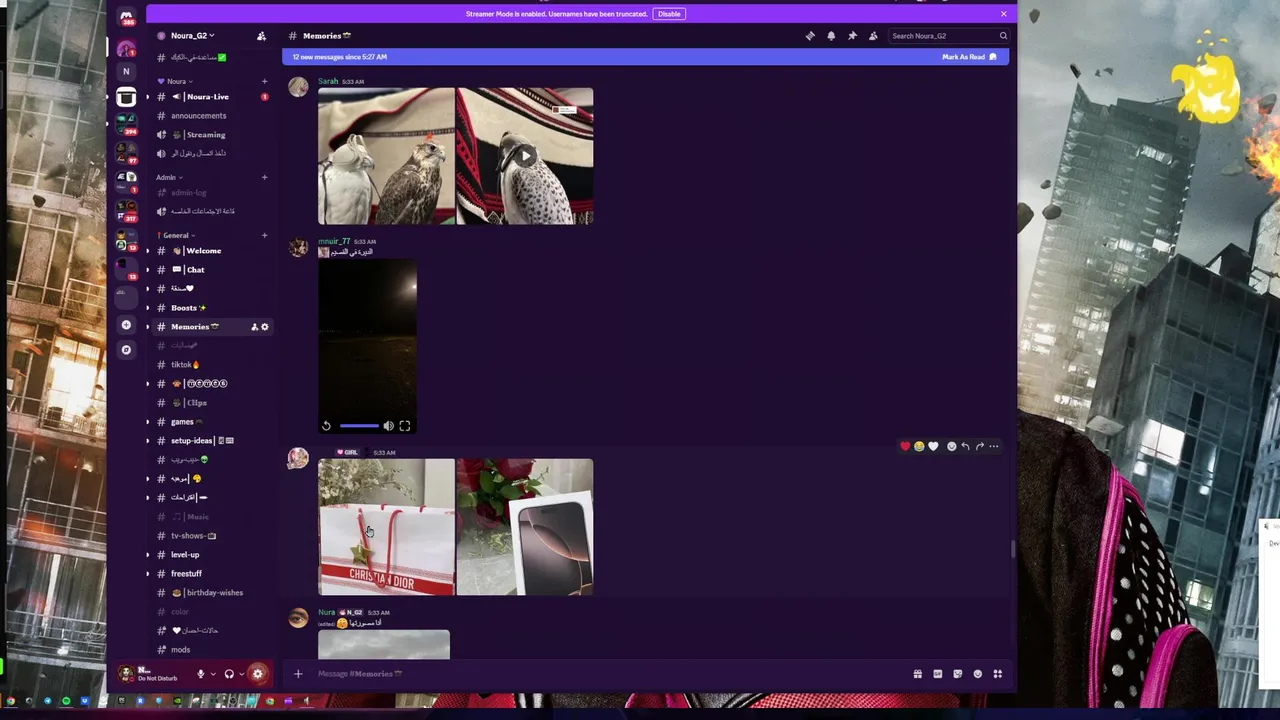React with laughing emoji on hovered message
The height and width of the screenshot is (720, 1280).
[x=919, y=446]
